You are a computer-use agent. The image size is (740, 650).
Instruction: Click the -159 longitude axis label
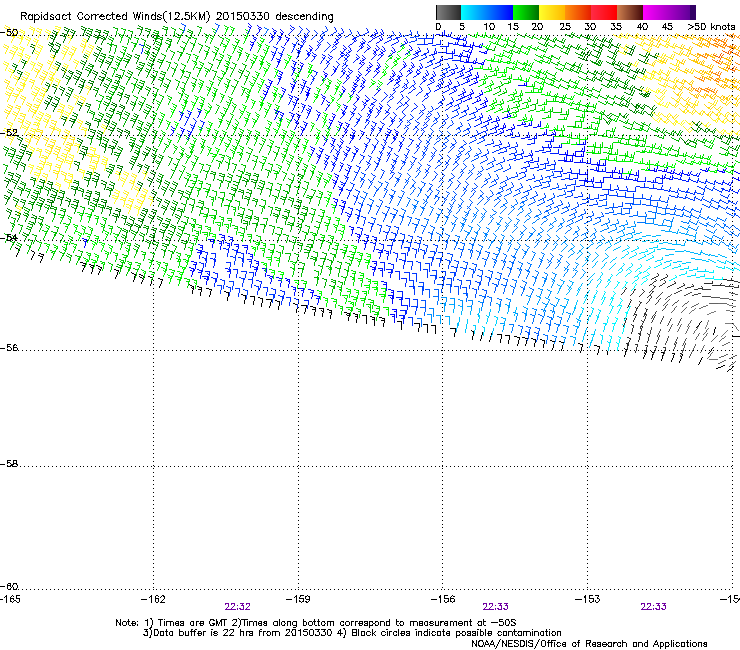298,599
